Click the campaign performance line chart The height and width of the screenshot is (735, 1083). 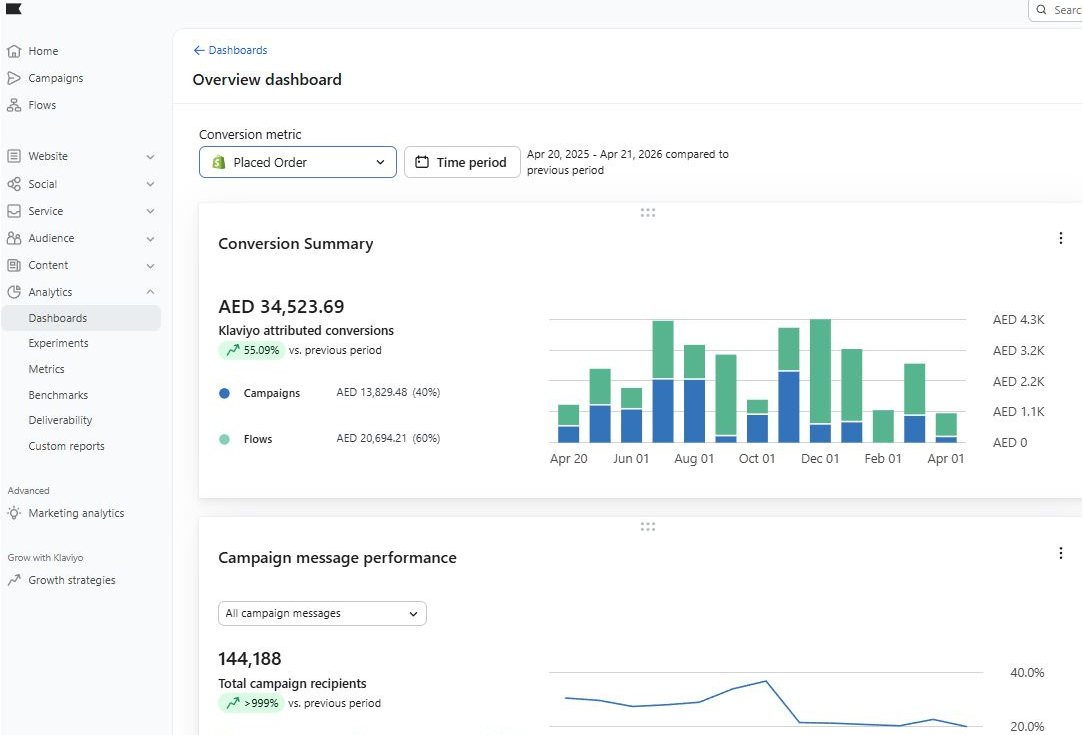tap(765, 701)
